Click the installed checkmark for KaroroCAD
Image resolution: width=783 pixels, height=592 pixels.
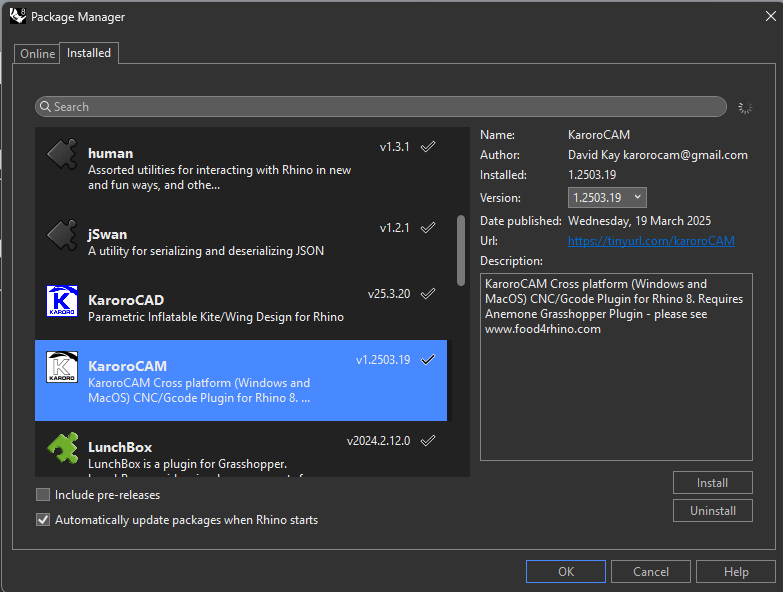point(428,294)
